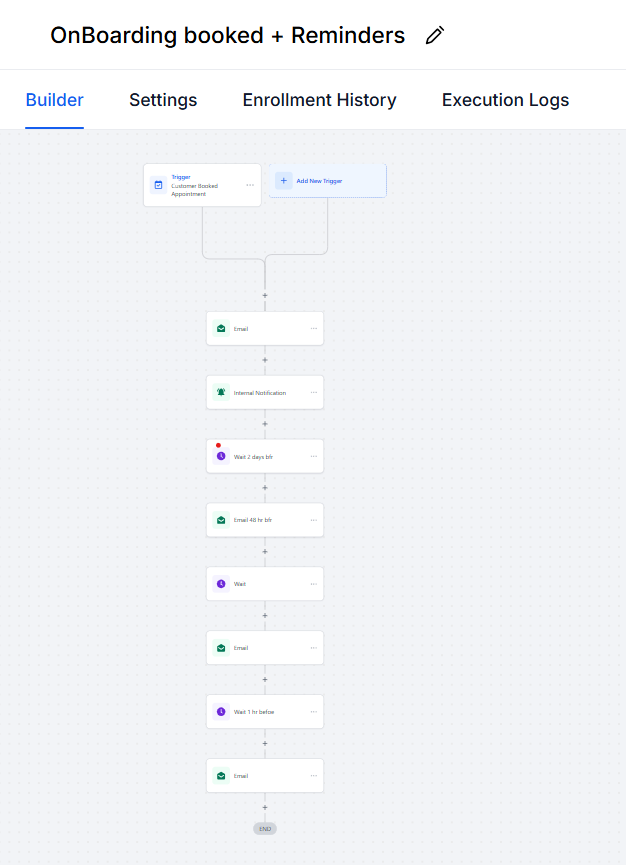Click the pencil icon to rename workflow
This screenshot has height=865, width=626.
click(x=434, y=36)
